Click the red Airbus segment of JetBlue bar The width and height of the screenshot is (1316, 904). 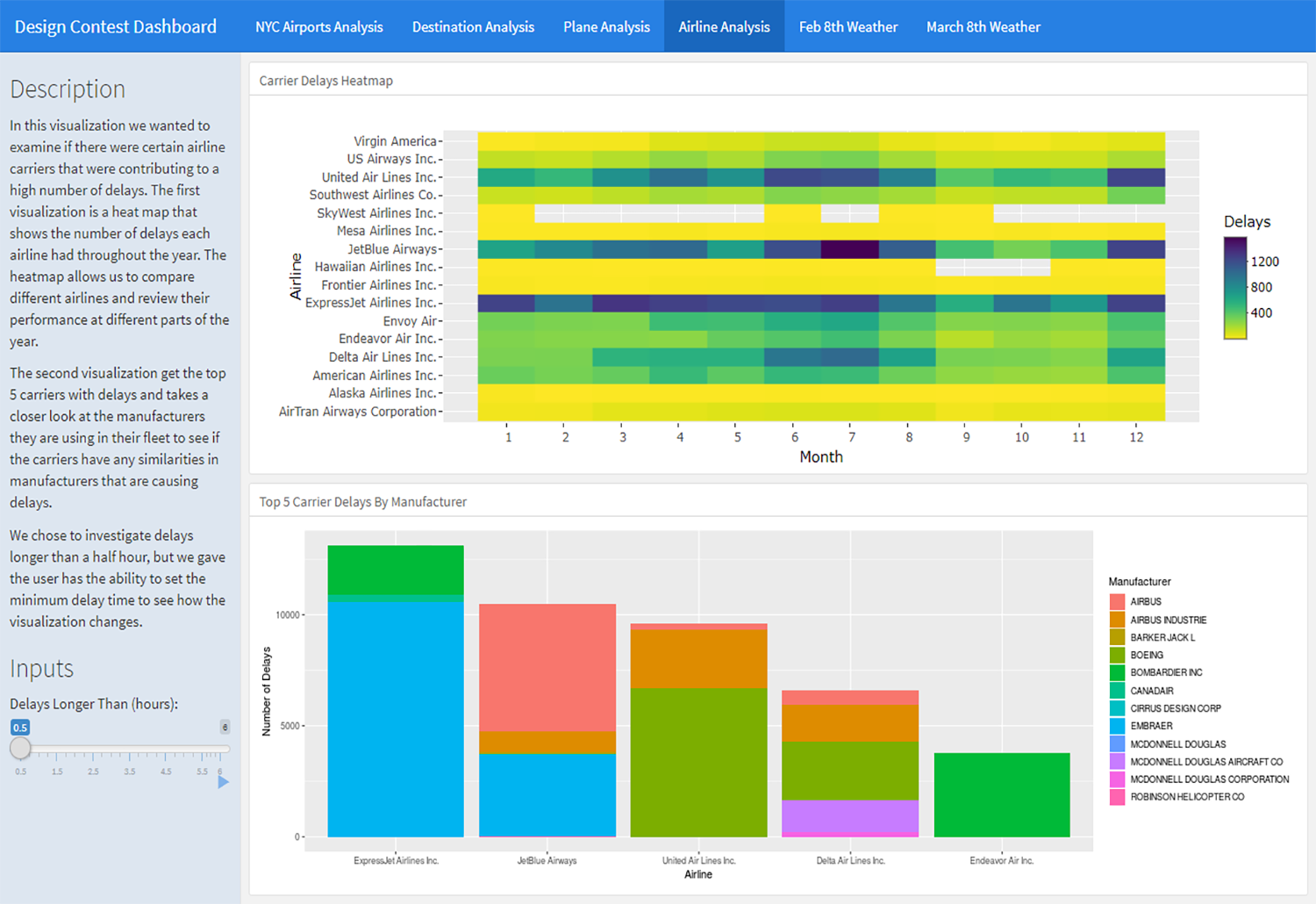click(547, 667)
